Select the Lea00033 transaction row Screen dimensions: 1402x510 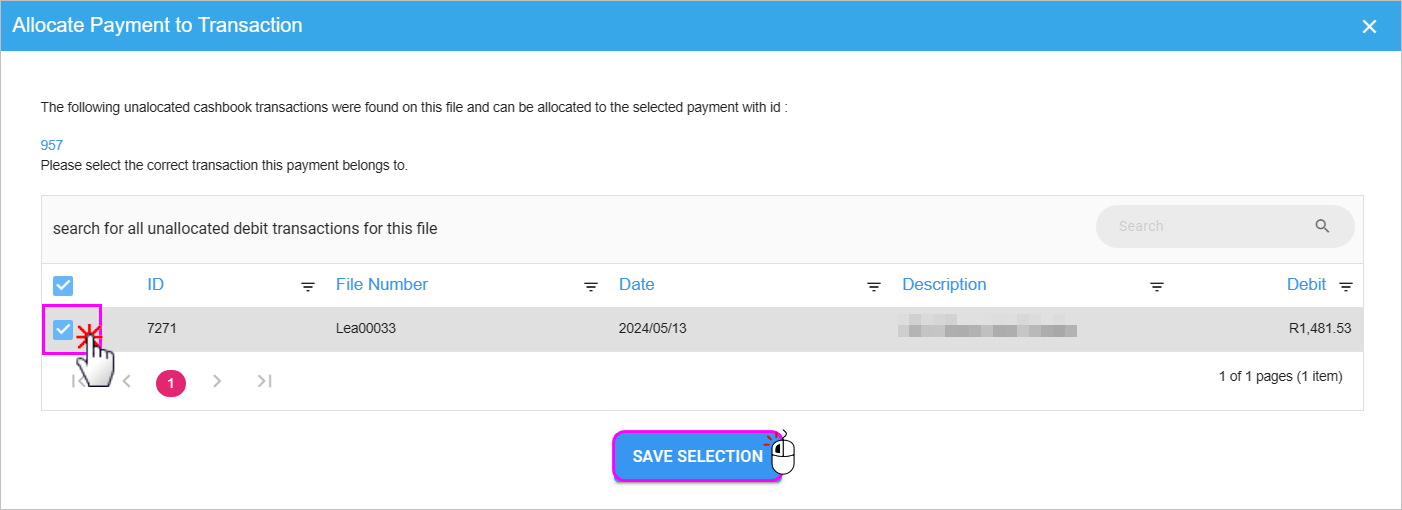point(702,329)
